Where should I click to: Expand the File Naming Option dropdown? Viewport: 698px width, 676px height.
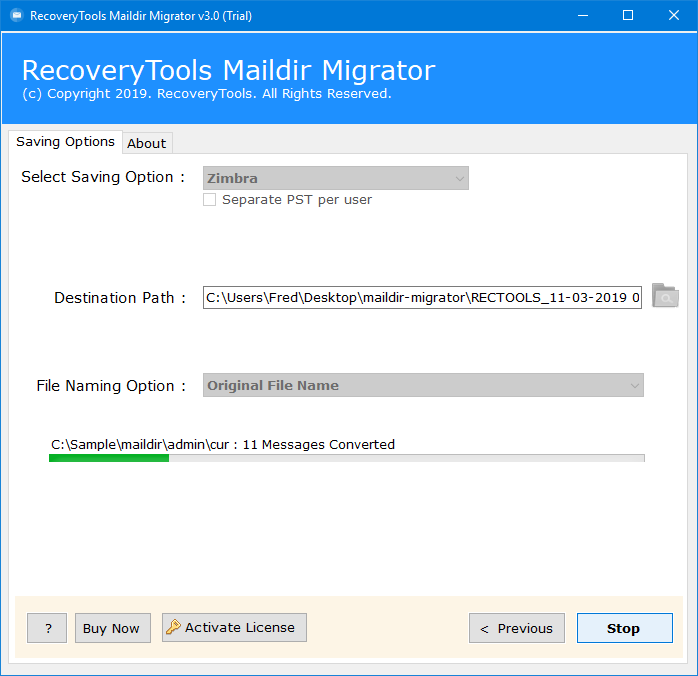[423, 385]
